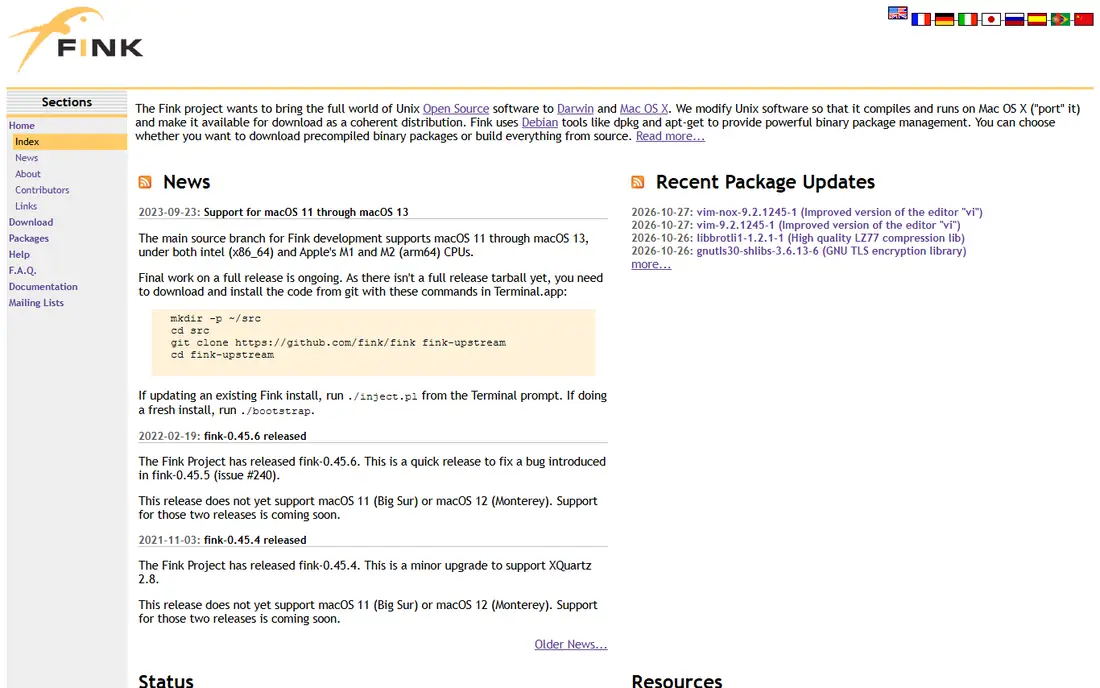The height and width of the screenshot is (688, 1100).
Task: Click the News section heading
Action: (187, 182)
